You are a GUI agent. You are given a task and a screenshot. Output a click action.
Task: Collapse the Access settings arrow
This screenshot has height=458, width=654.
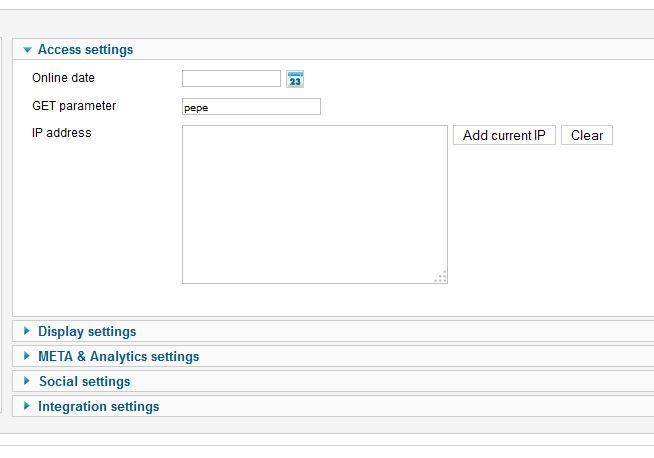28,50
